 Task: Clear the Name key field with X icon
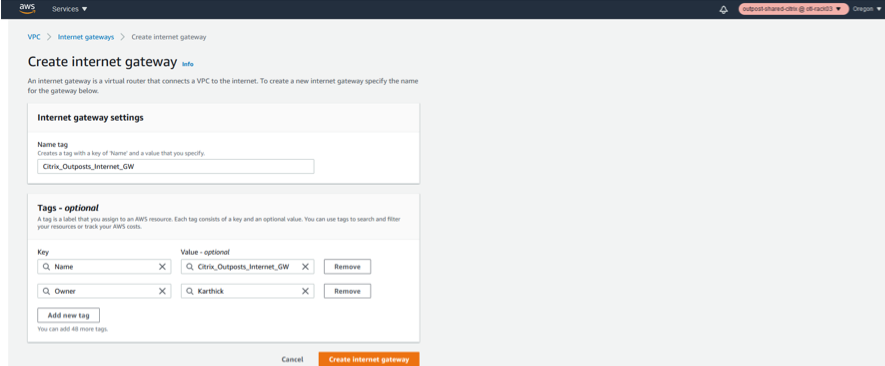coord(162,267)
